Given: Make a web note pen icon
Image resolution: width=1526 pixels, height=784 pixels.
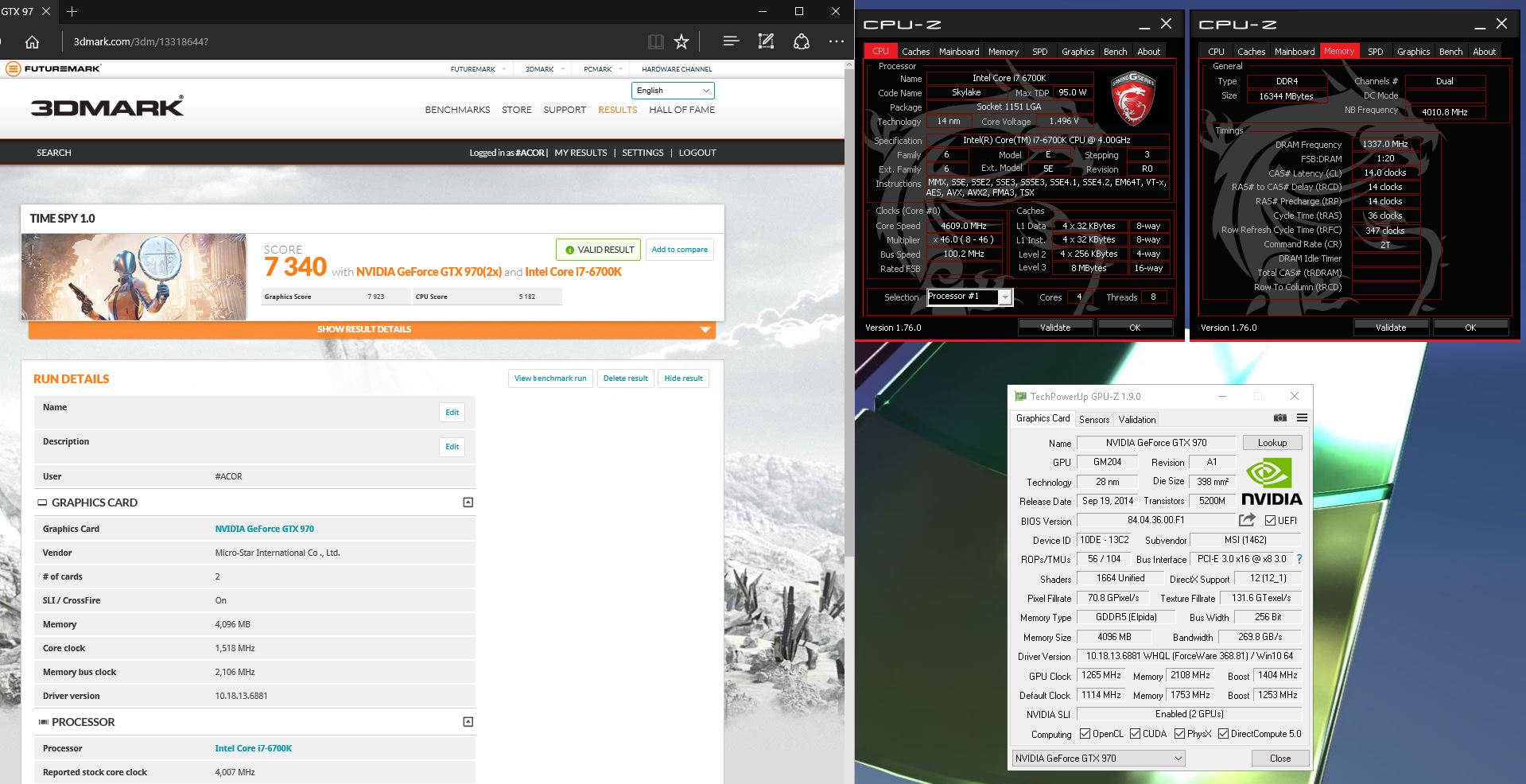Looking at the screenshot, I should click(x=766, y=41).
